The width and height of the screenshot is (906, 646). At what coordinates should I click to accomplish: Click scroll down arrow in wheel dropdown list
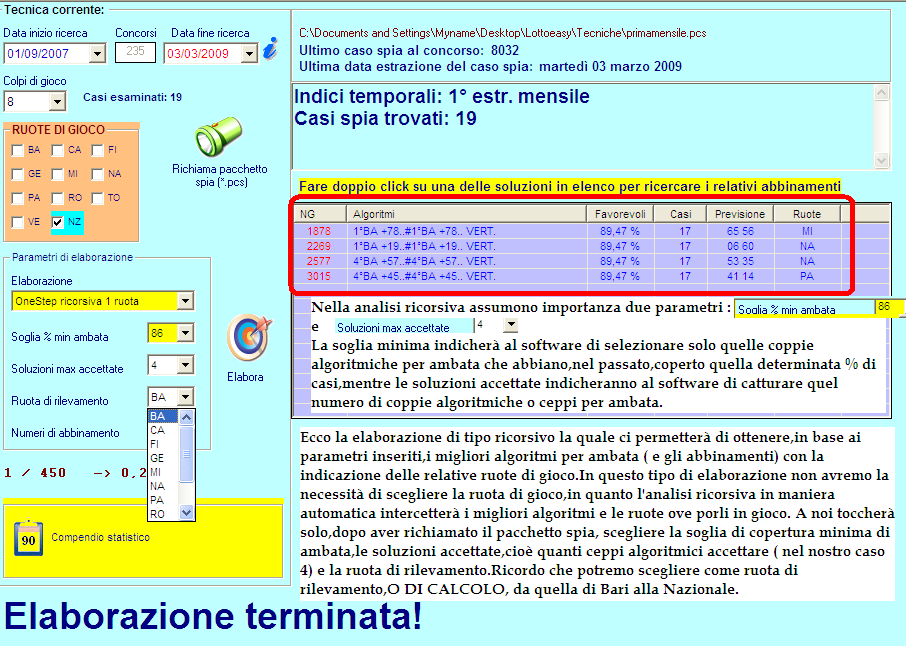(186, 512)
